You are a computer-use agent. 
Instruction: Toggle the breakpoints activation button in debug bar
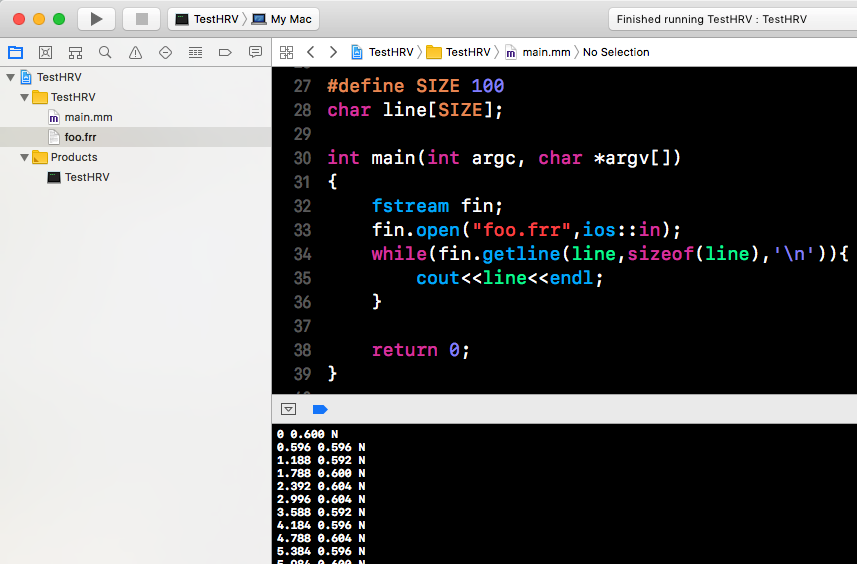click(x=320, y=409)
